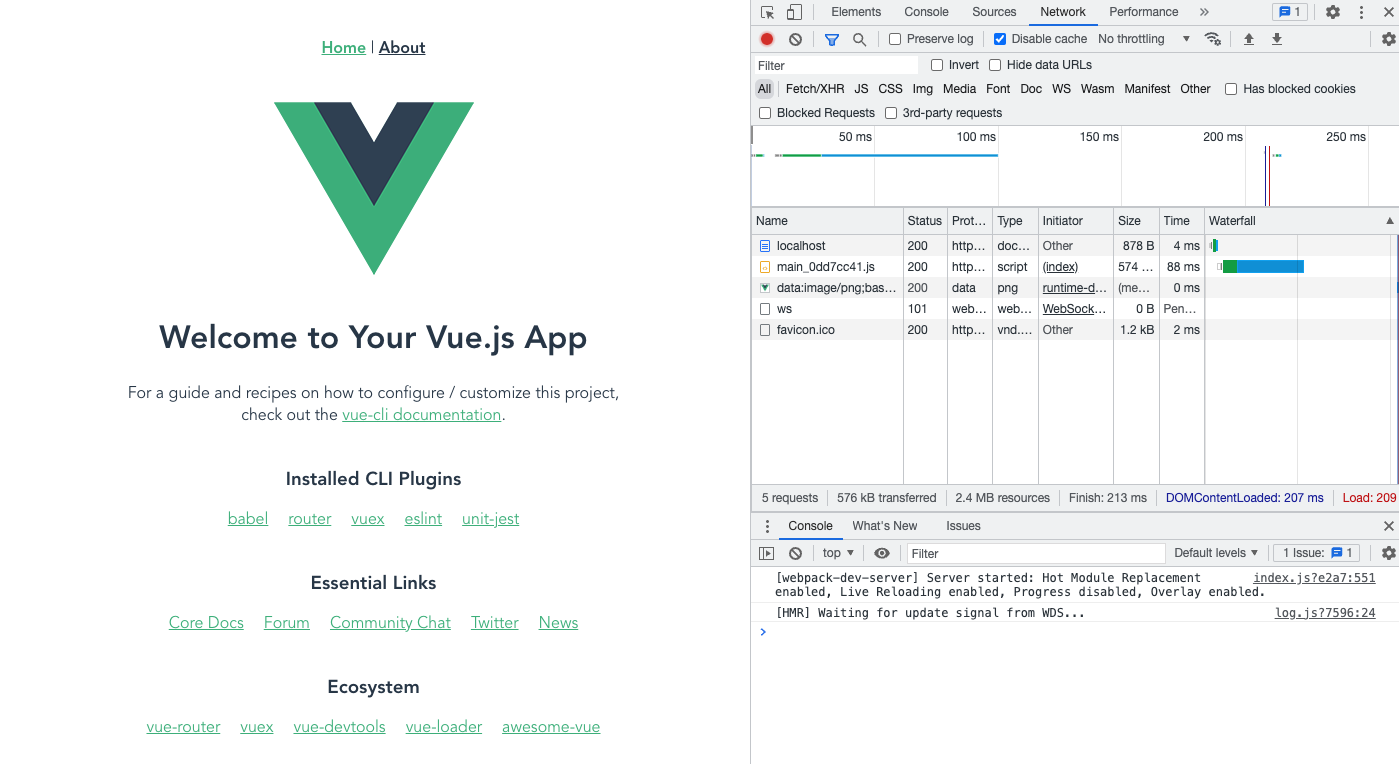Open network conditions wifi icon
This screenshot has height=764, width=1399.
1212,39
